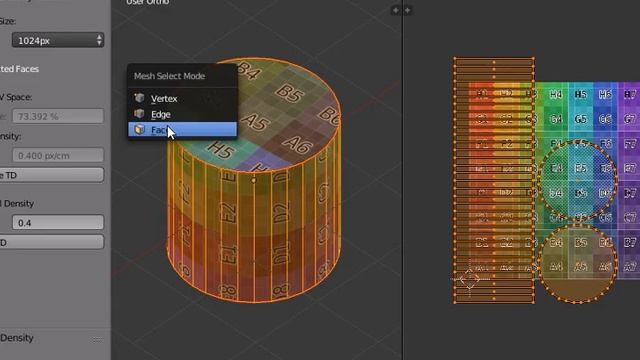Choose Edge in Mesh Select Mode menu
Screen dimensions: 640x360
182,114
